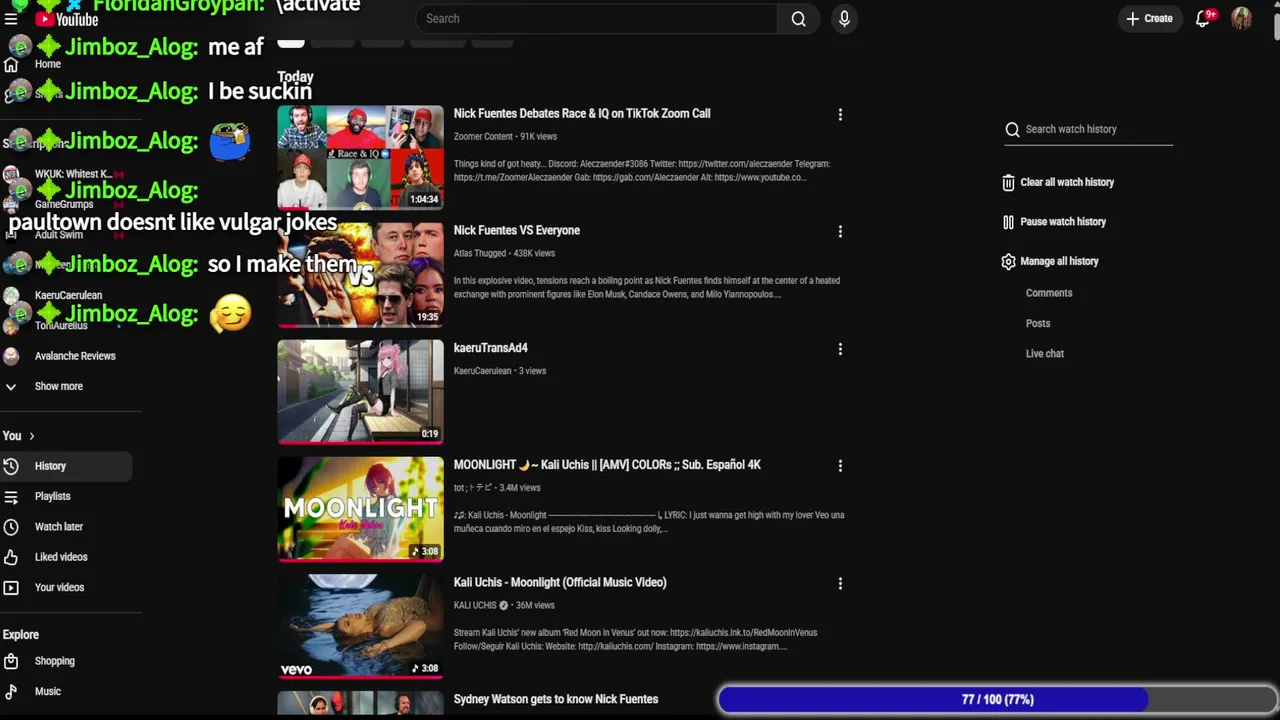Click the Liked videos thumbs-up icon

(11, 557)
